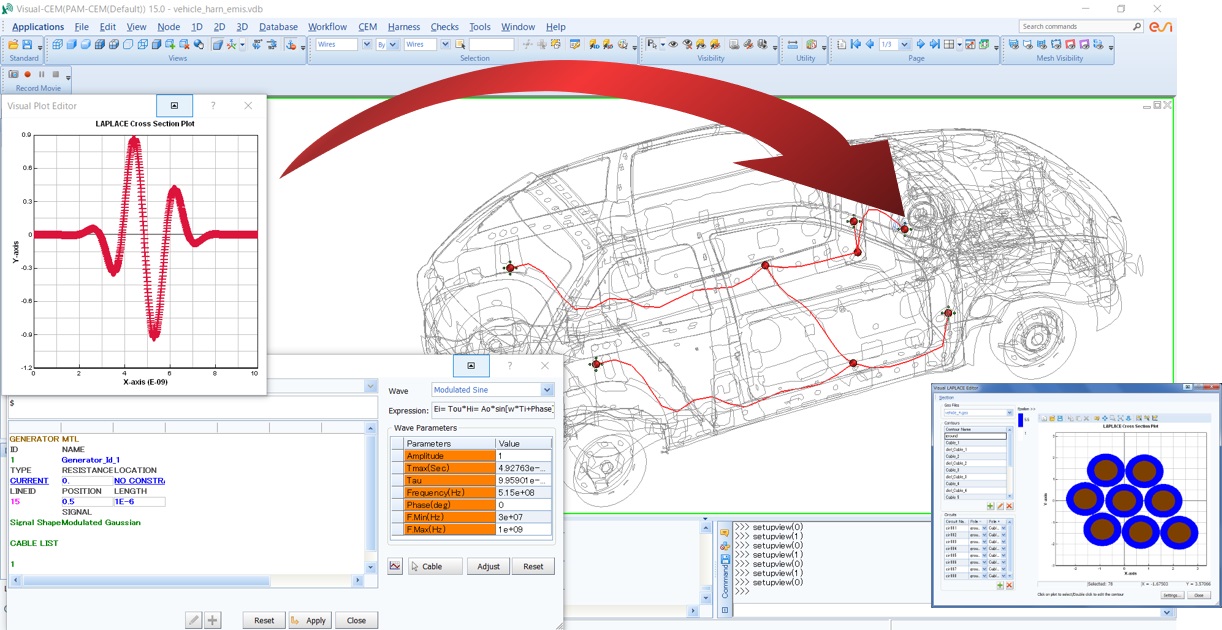The image size is (1222, 630).
Task: Click the pencil edit icon beside Reset
Action: [x=194, y=620]
